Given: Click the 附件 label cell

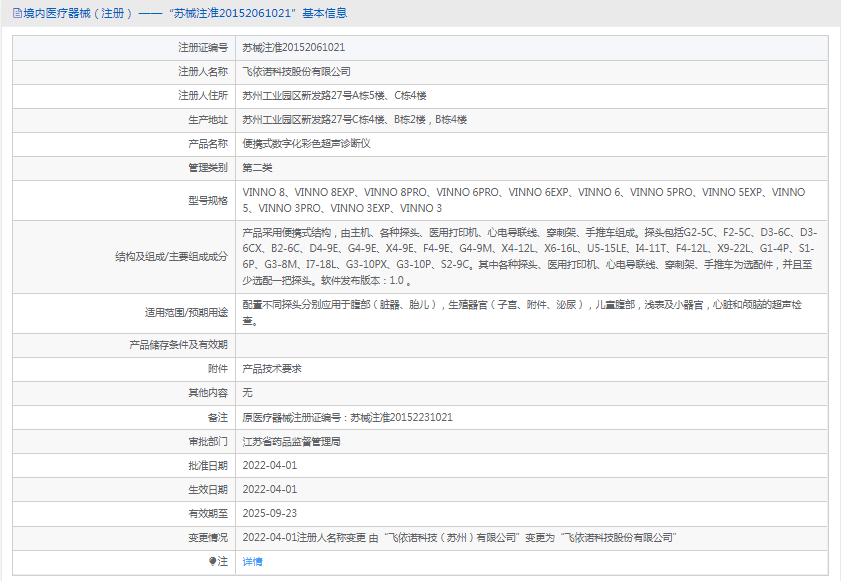Looking at the screenshot, I should [x=124, y=369].
